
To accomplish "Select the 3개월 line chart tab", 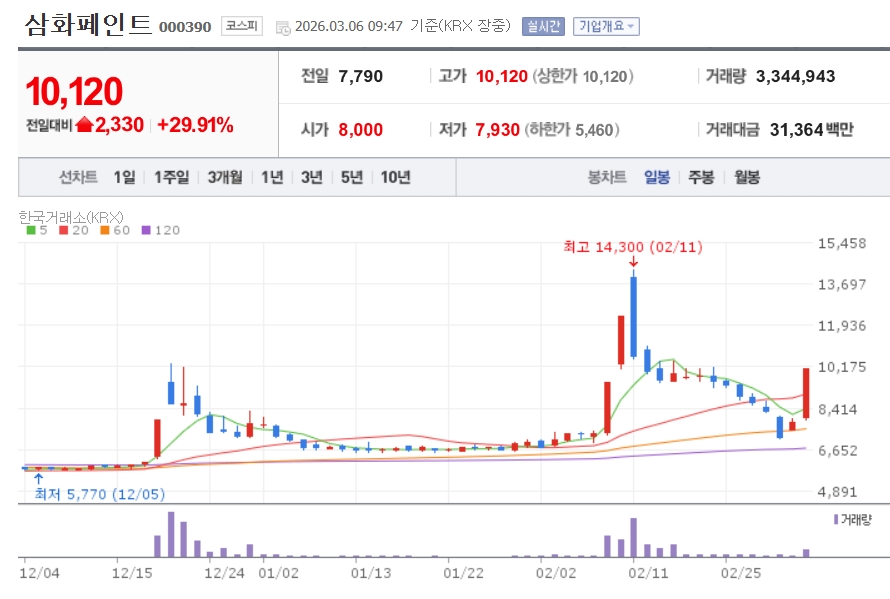I will tap(225, 178).
